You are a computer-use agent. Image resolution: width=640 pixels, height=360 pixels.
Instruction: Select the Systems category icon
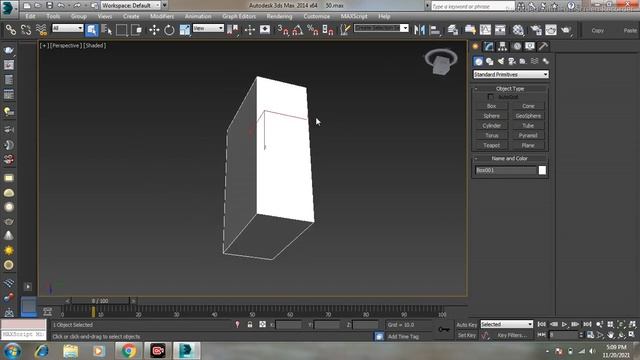click(546, 61)
